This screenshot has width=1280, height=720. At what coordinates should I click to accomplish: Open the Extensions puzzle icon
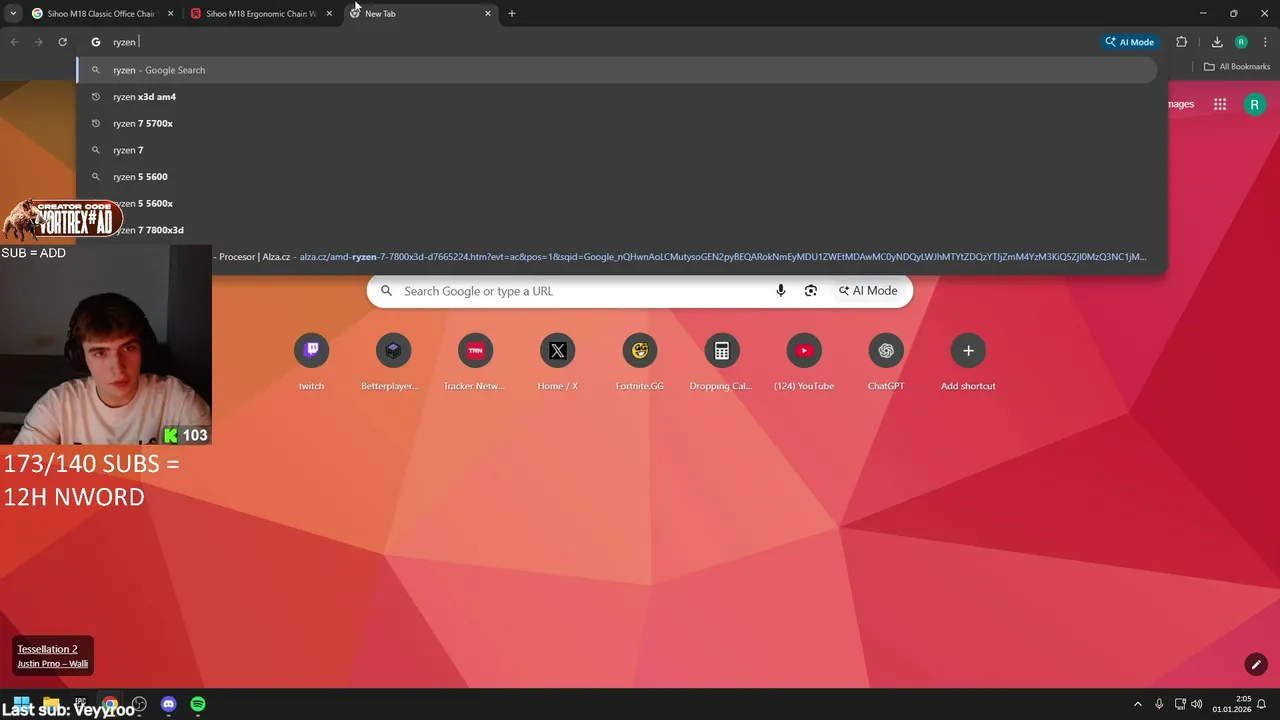[1181, 42]
